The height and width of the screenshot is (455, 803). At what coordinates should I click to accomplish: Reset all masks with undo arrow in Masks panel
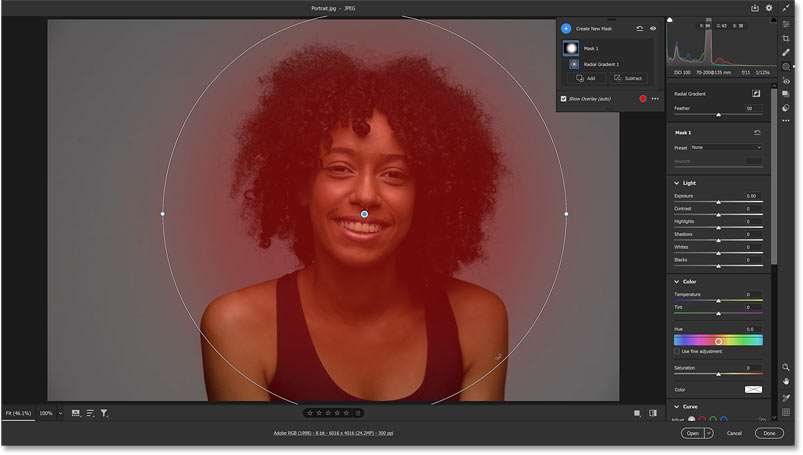[640, 29]
